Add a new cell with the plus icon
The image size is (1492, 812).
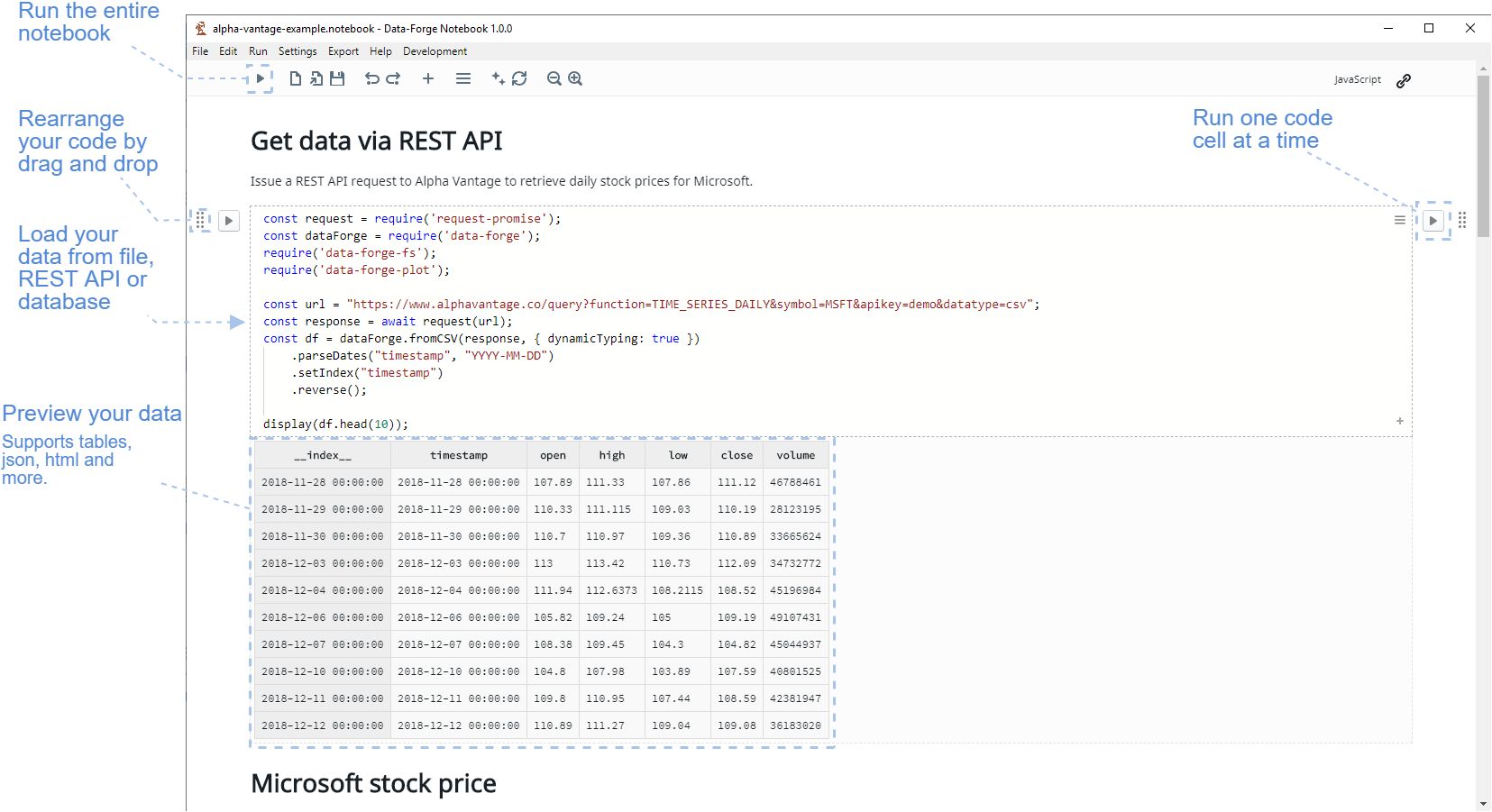(x=428, y=79)
